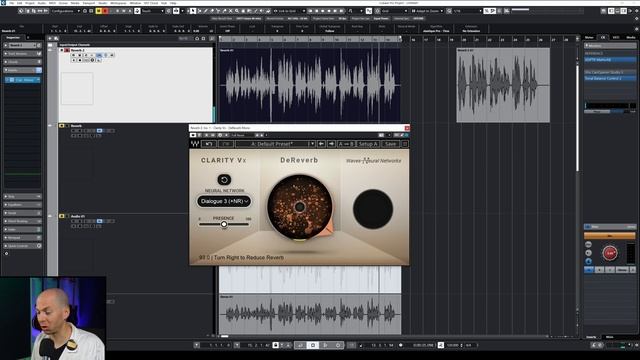Expand the Equalizer inspector section

(22, 204)
